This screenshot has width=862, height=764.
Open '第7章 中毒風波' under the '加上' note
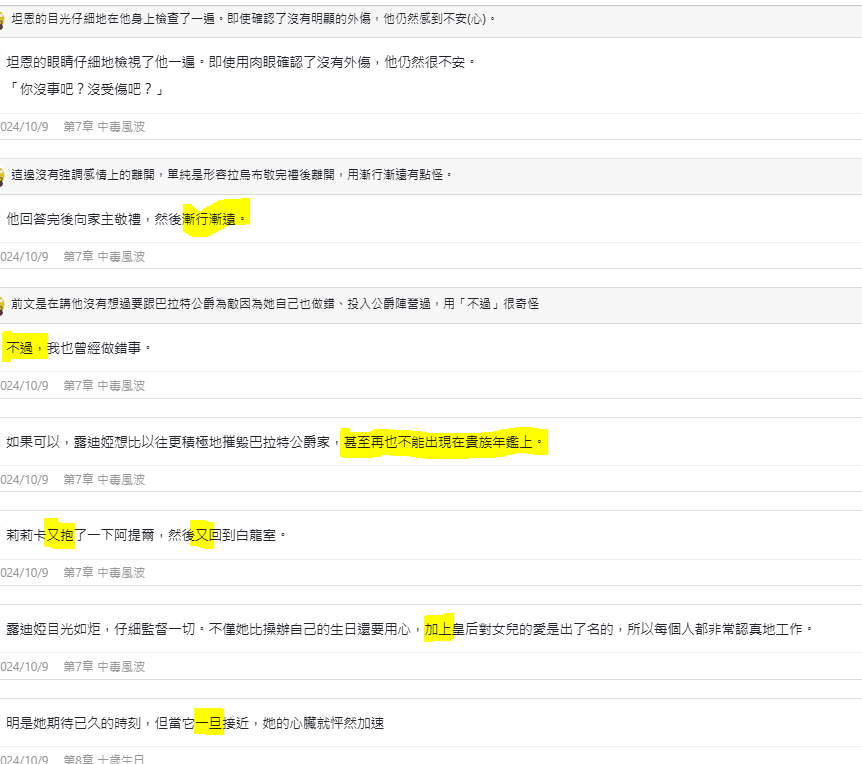(104, 667)
